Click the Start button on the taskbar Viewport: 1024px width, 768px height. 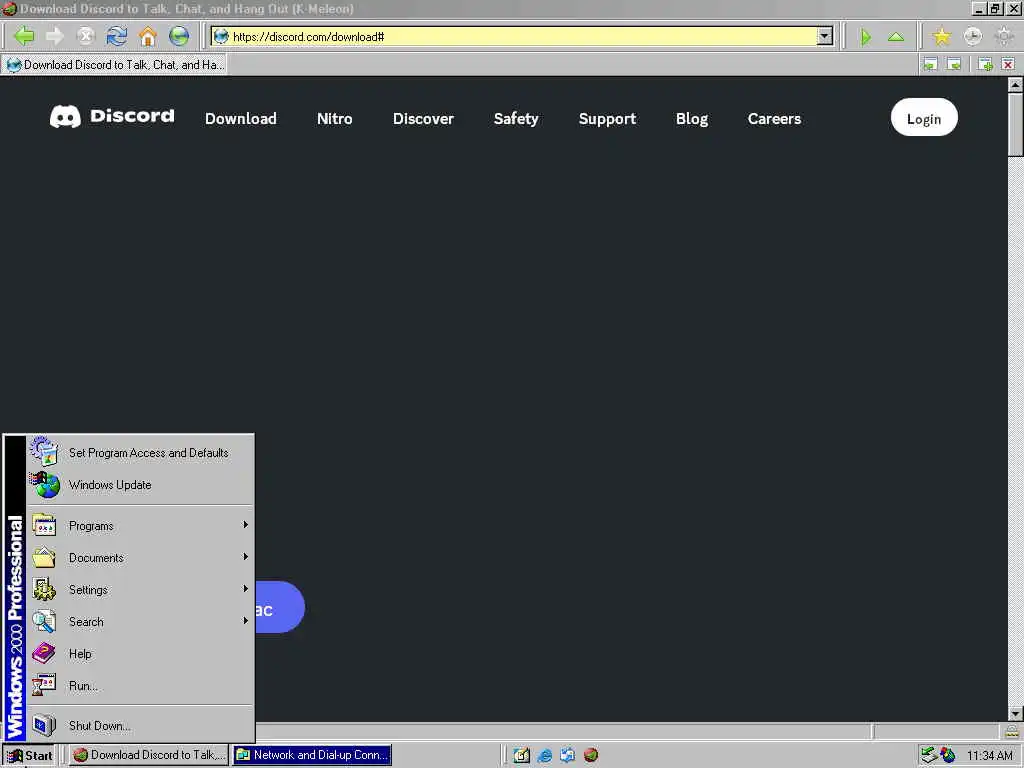click(x=29, y=755)
